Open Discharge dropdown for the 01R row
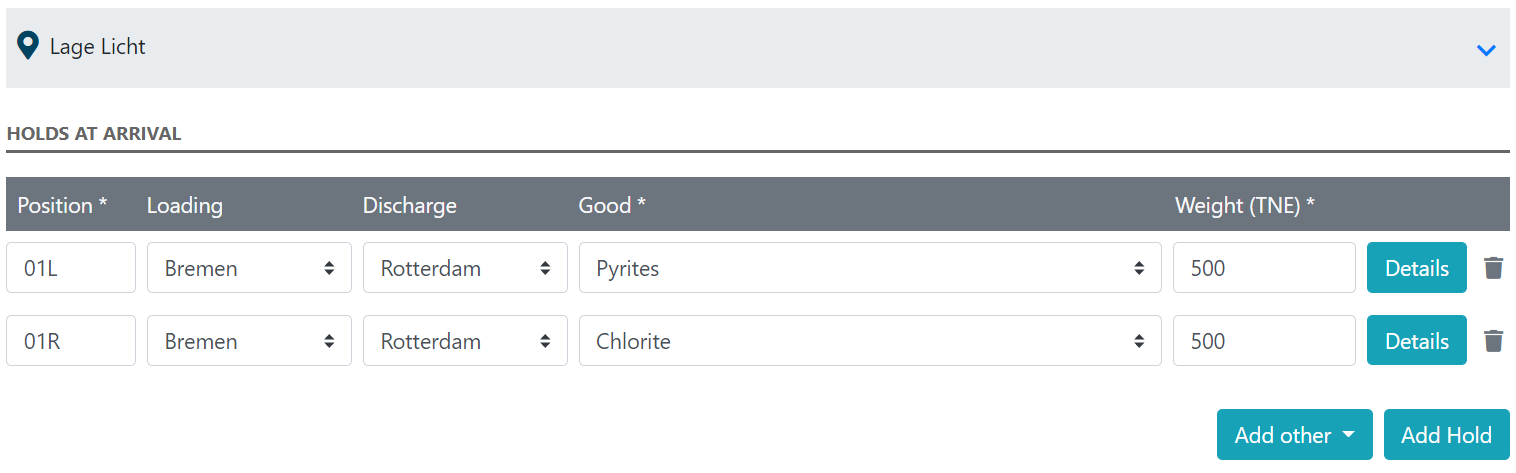This screenshot has width=1516, height=473. point(465,341)
